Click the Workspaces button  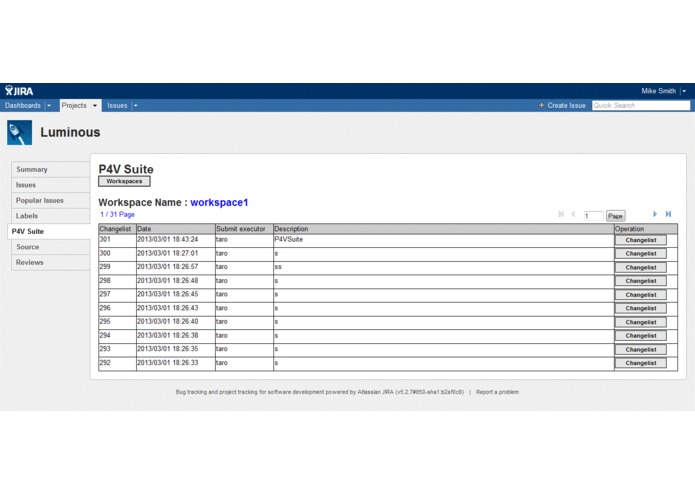point(124,181)
